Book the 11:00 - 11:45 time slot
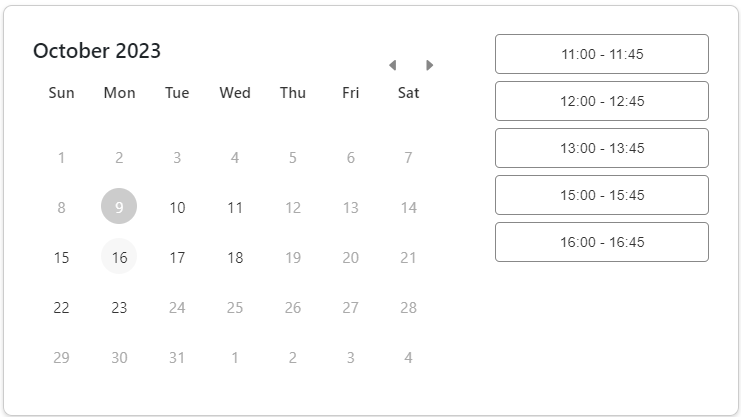The width and height of the screenshot is (741, 417). (602, 54)
